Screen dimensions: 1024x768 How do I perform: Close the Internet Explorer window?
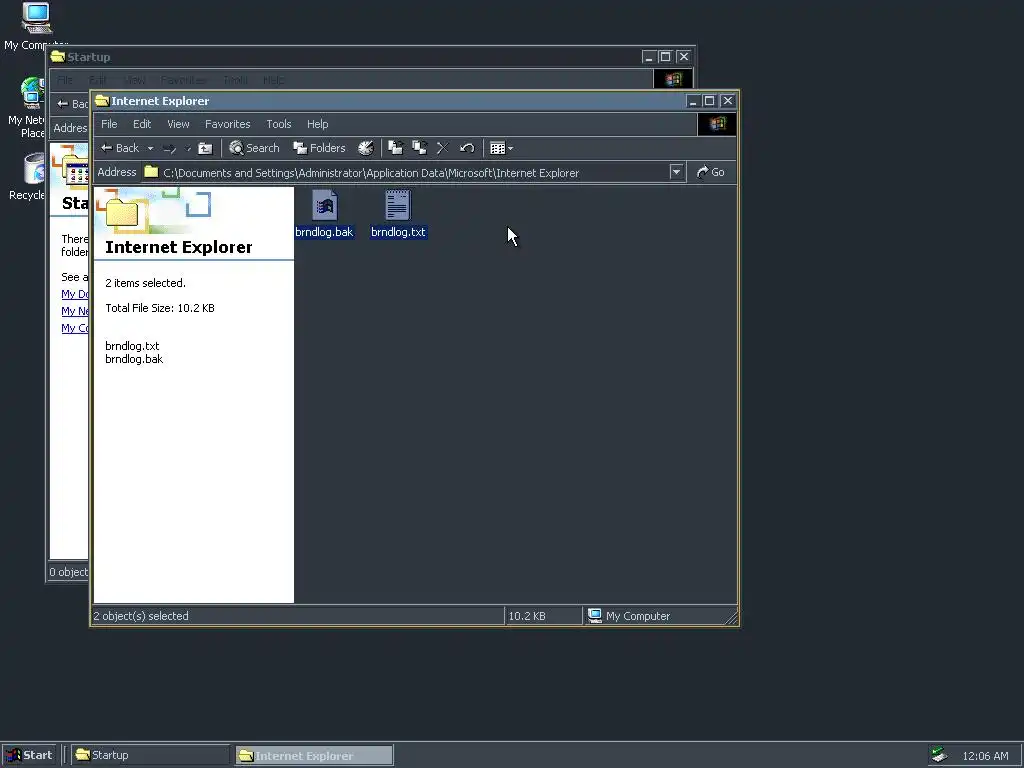(728, 101)
